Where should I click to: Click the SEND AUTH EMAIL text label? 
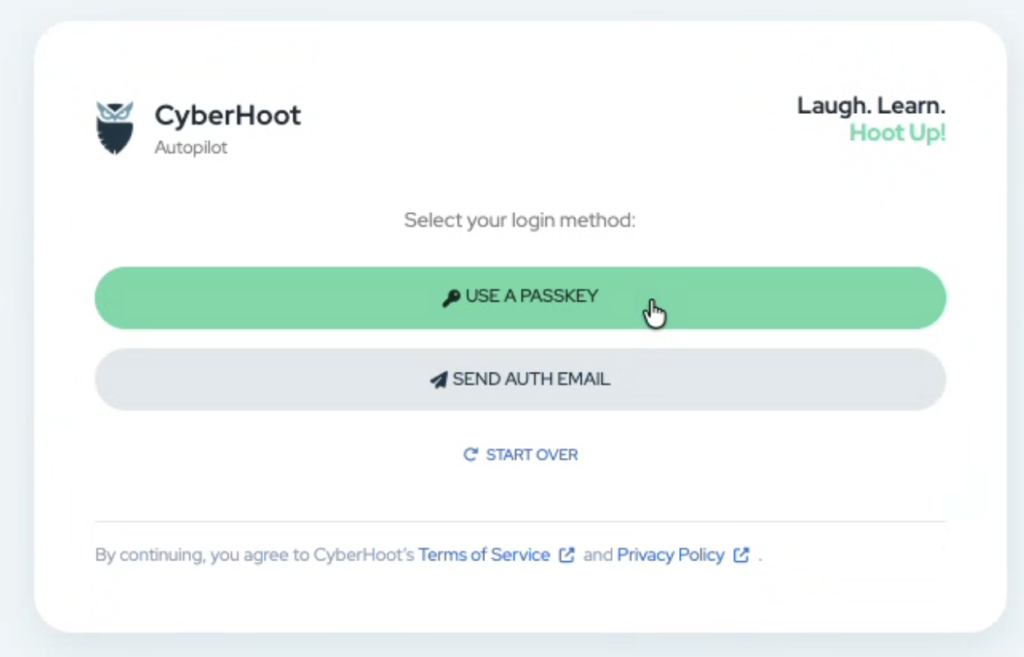click(531, 379)
